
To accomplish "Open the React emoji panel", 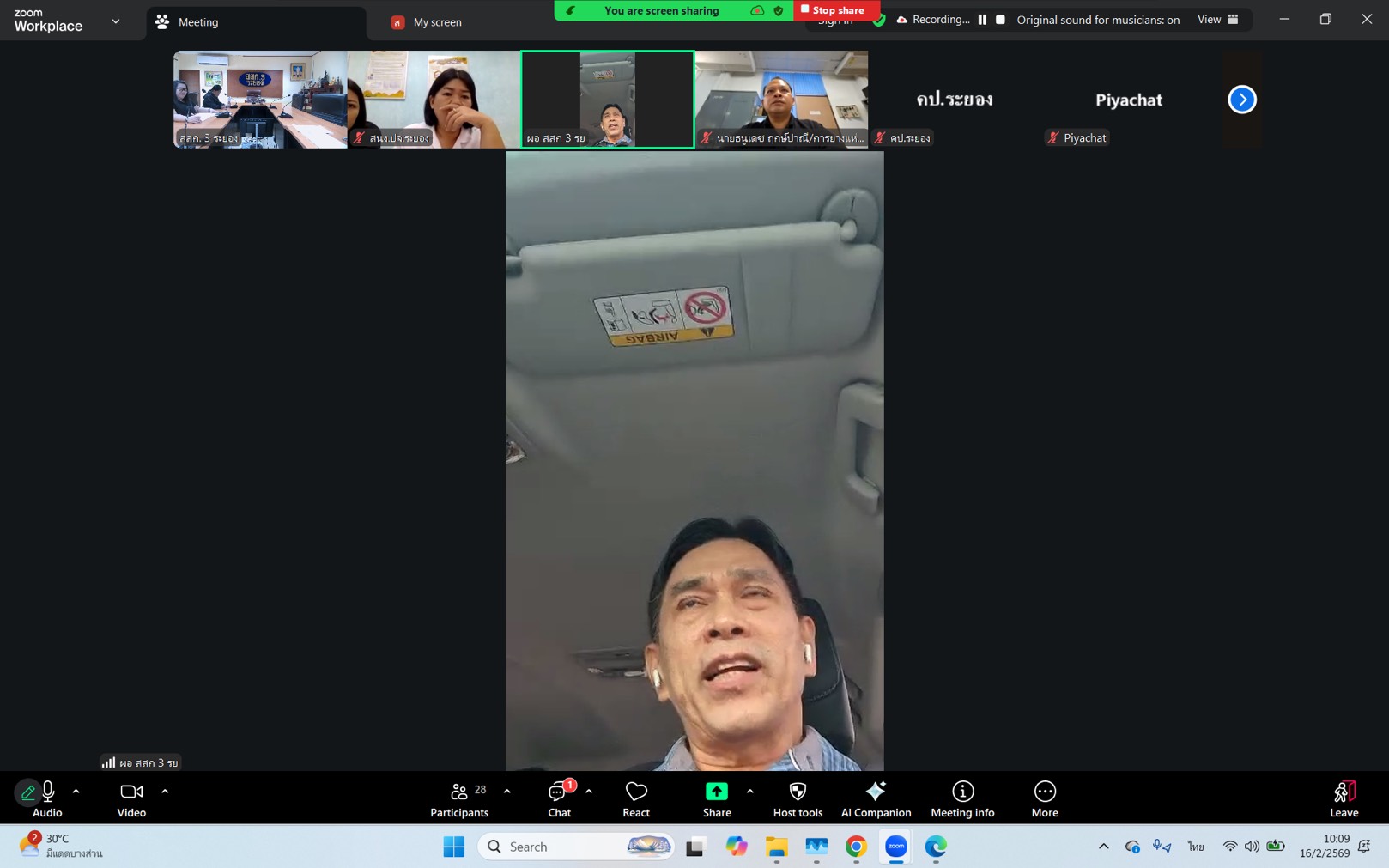I will tap(636, 798).
